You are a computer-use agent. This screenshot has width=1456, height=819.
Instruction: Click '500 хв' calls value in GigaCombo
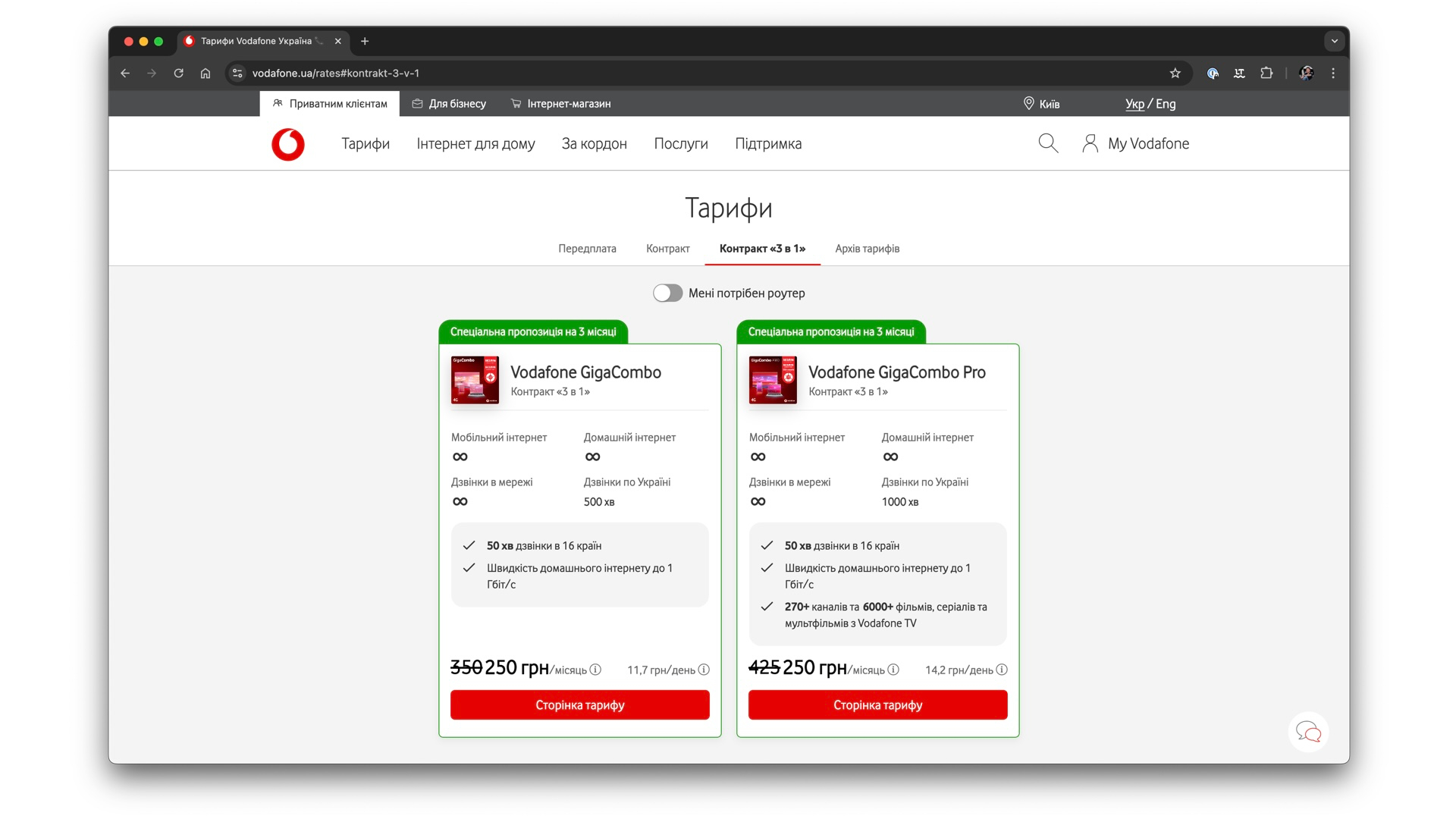[599, 502]
